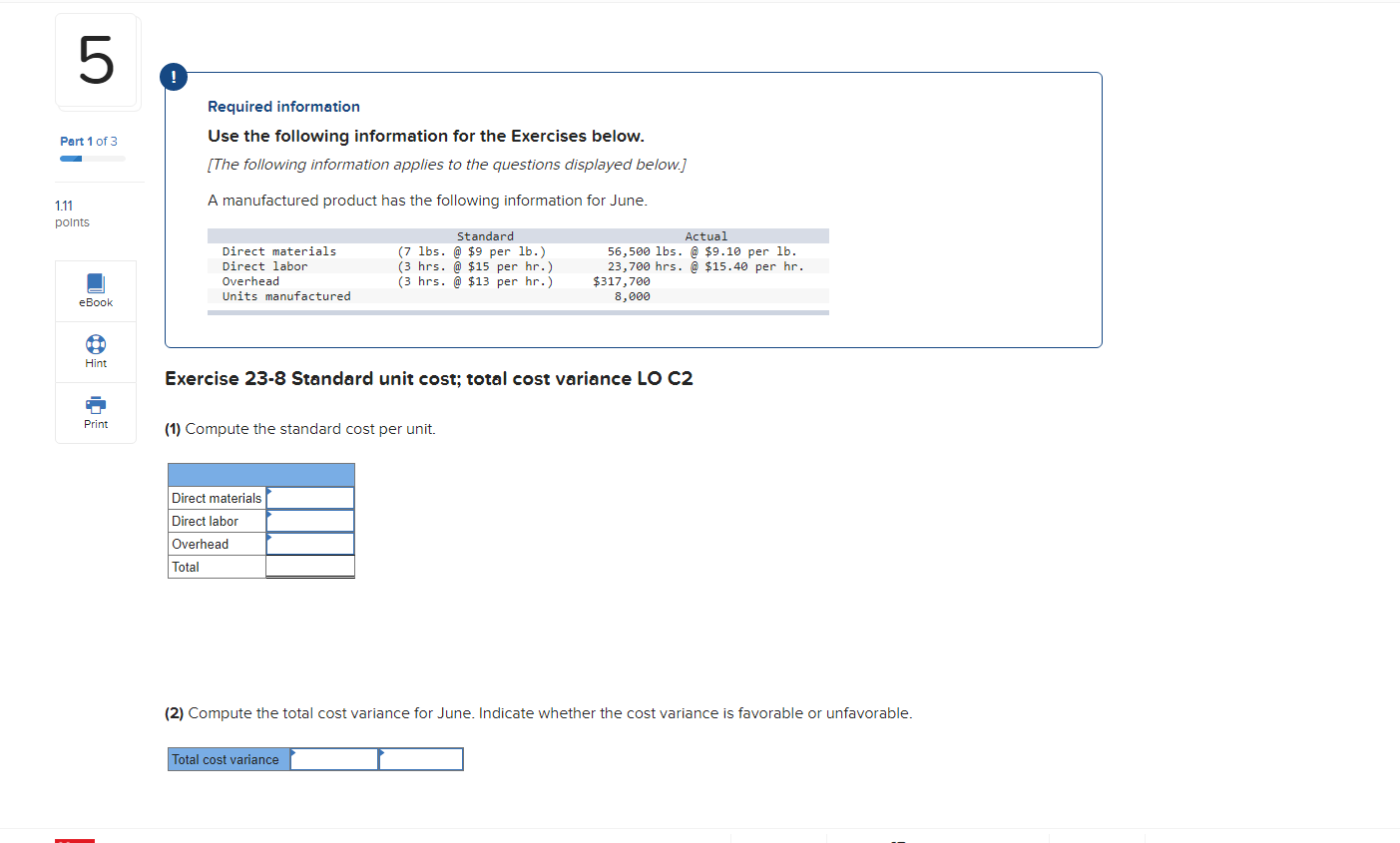
Task: Click the '(7 lbs. @ $9 per lb.)' standard
Action: (x=472, y=251)
